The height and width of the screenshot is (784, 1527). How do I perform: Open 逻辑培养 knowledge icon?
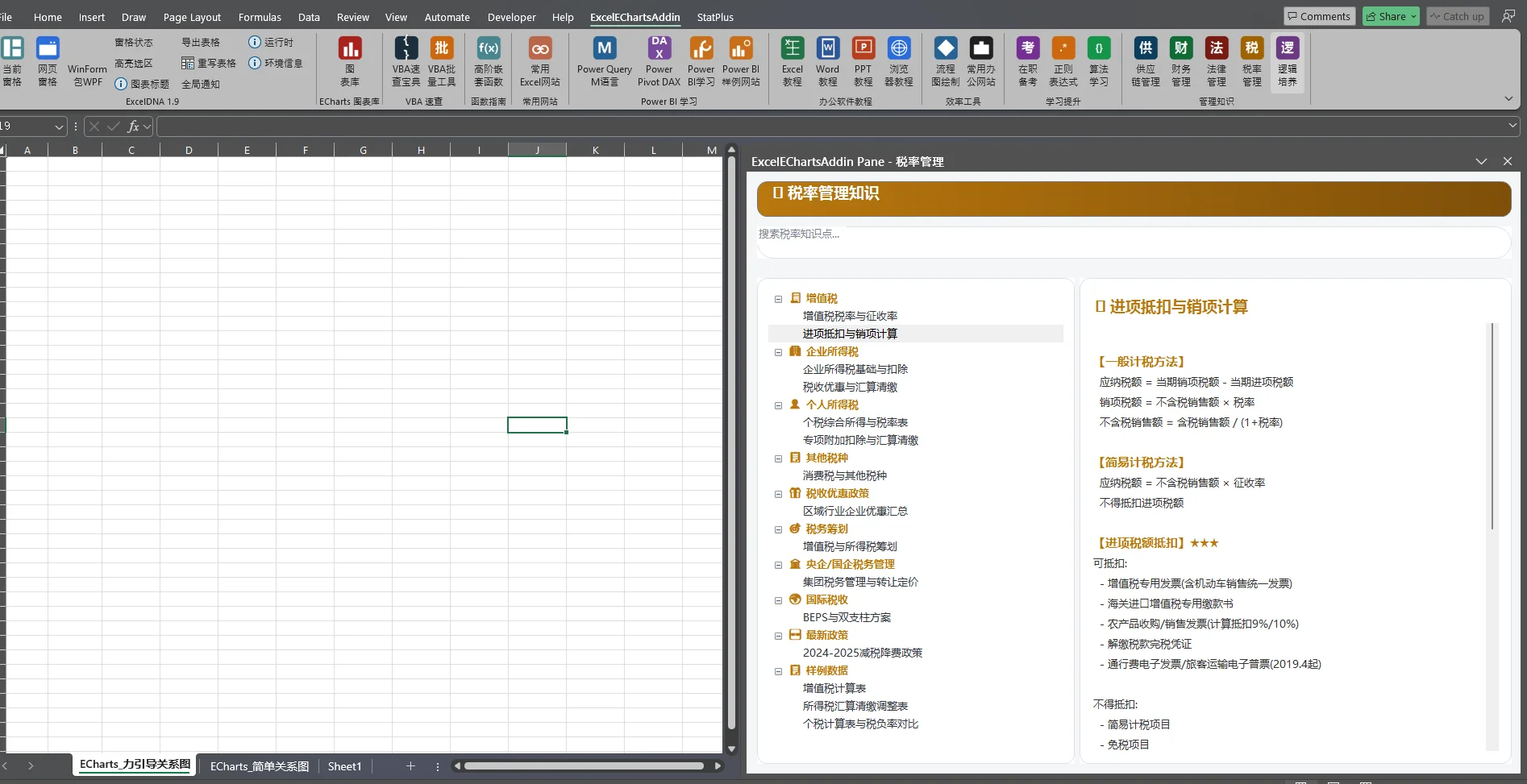coord(1287,61)
